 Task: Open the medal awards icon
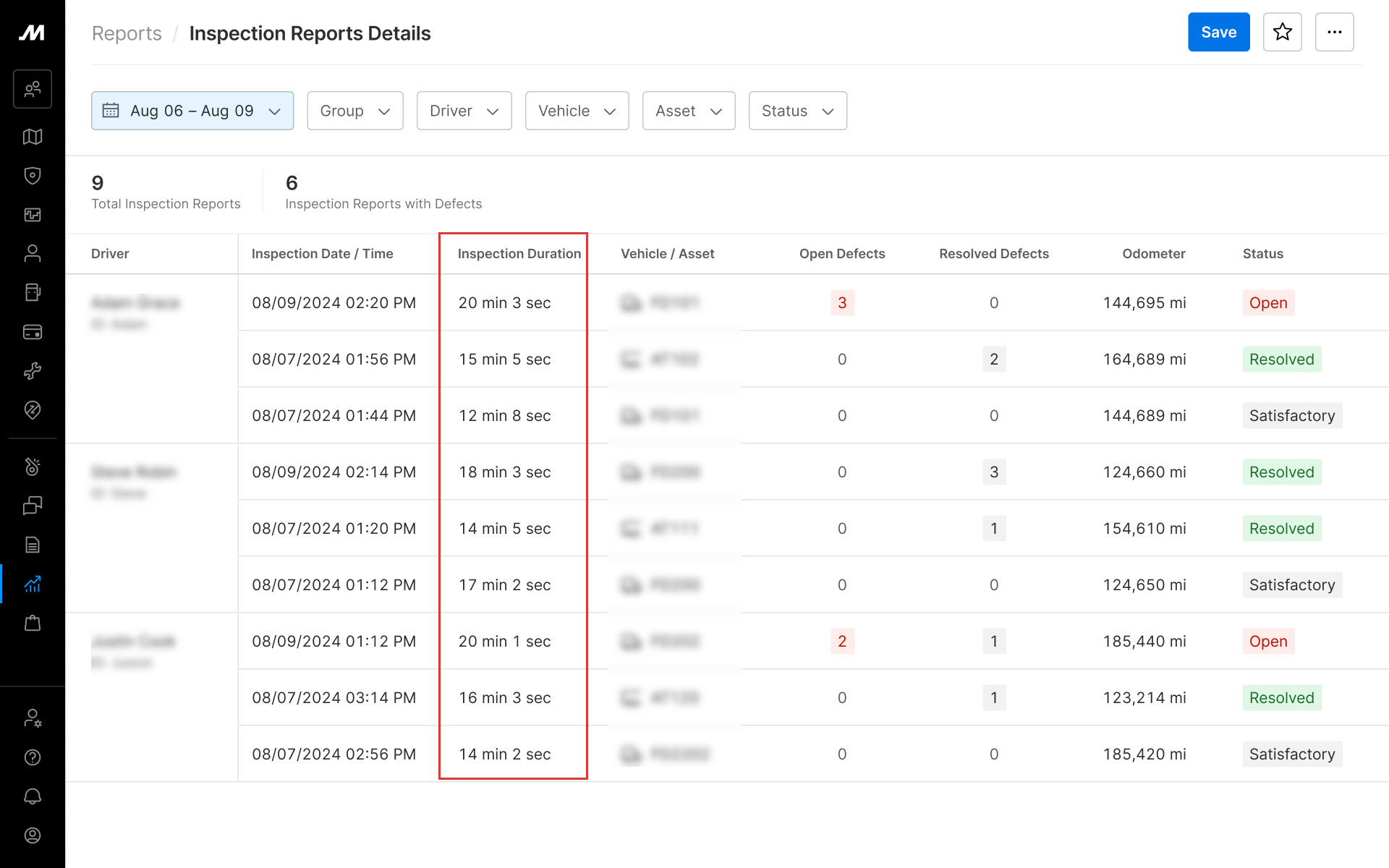tap(33, 467)
